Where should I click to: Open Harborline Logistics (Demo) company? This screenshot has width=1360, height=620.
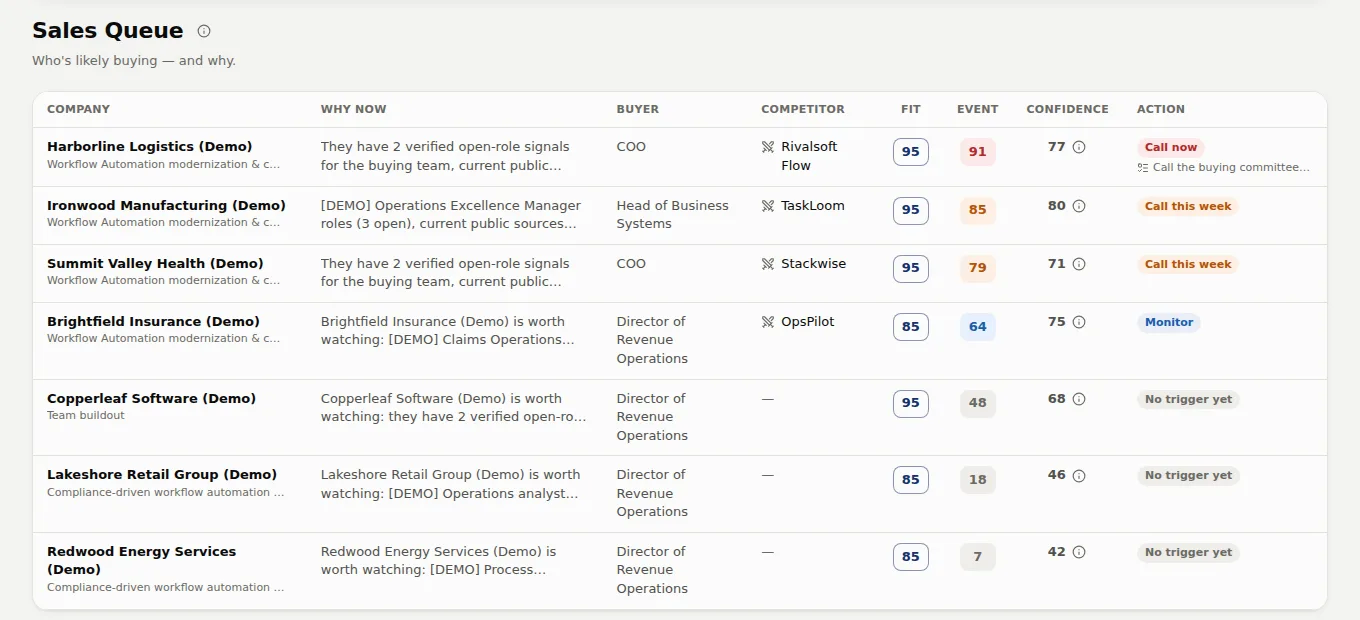tap(150, 147)
